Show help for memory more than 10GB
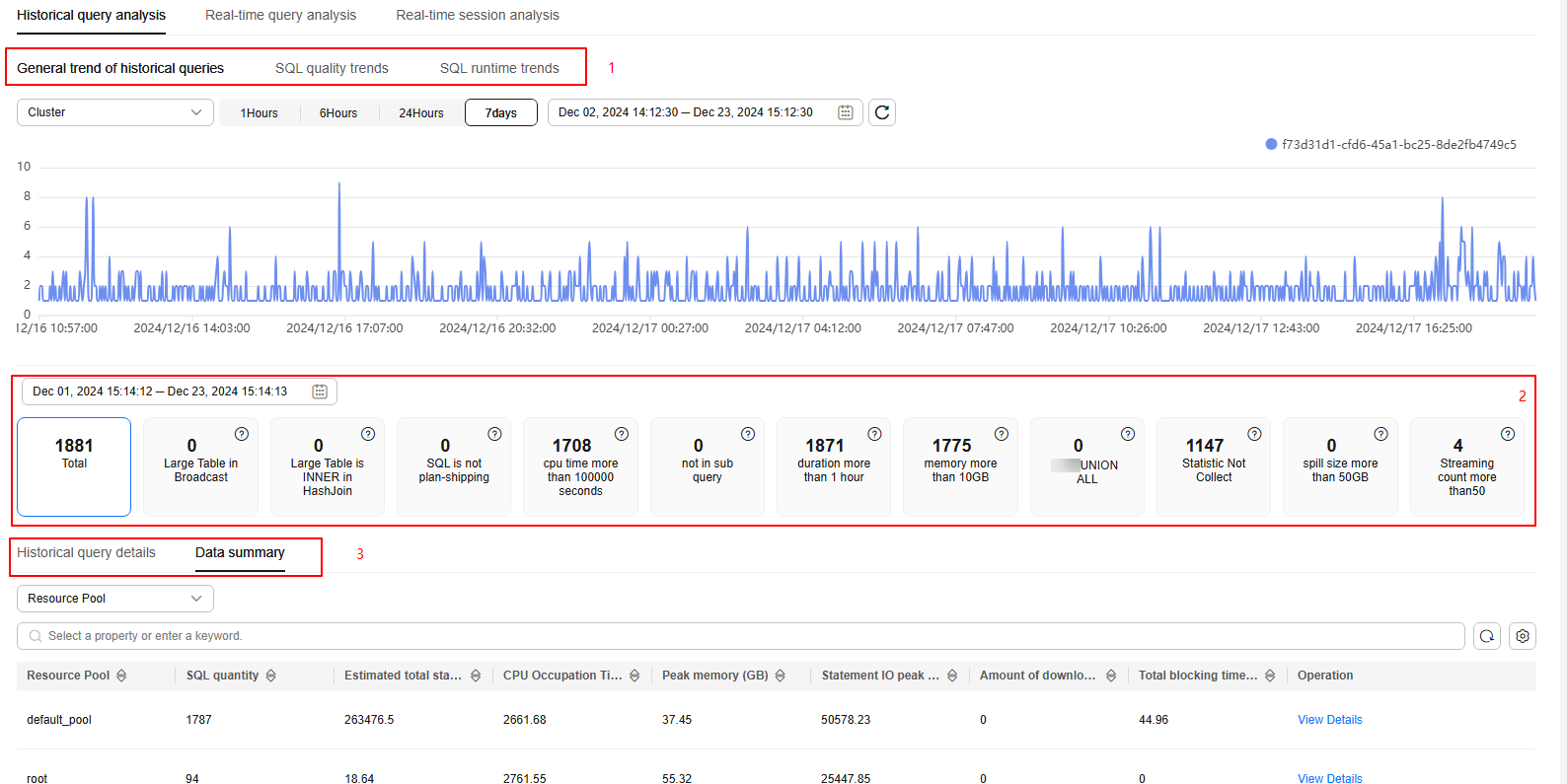Viewport: 1567px width, 784px height. 1002,434
